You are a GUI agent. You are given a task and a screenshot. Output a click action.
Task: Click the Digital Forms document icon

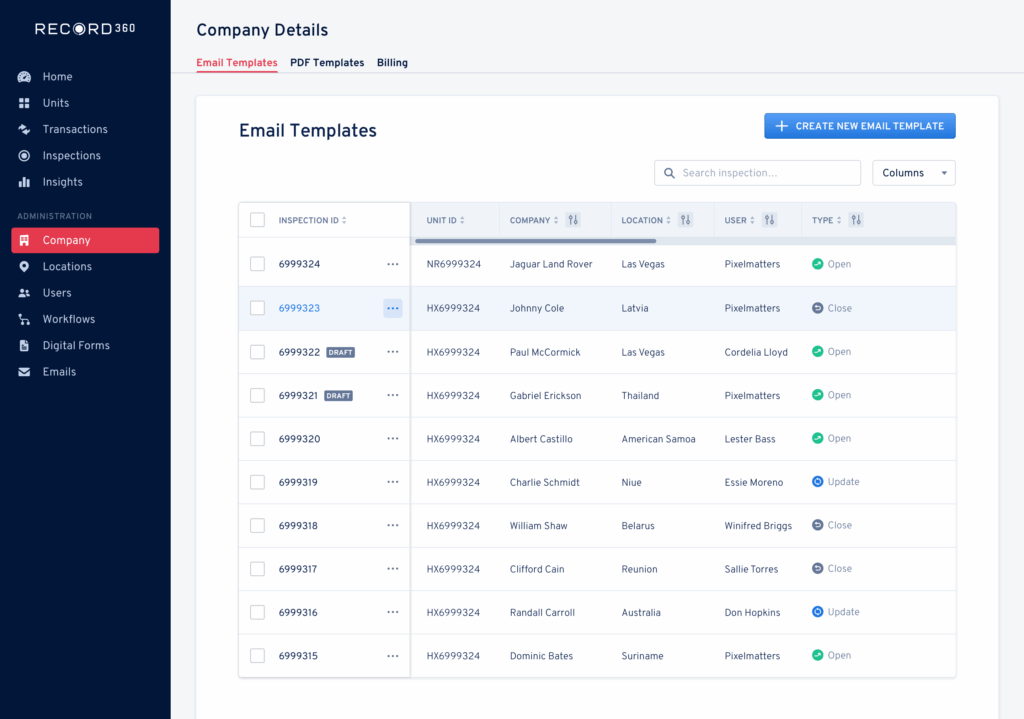click(24, 345)
